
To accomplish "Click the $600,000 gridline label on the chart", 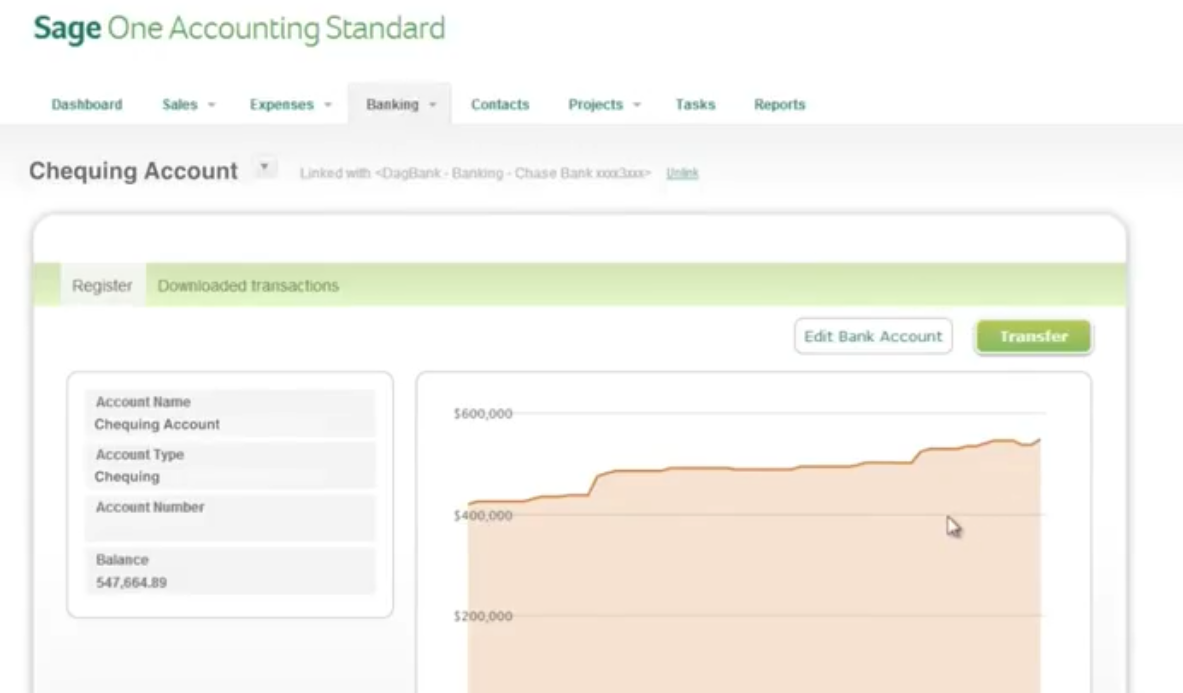I will [483, 414].
